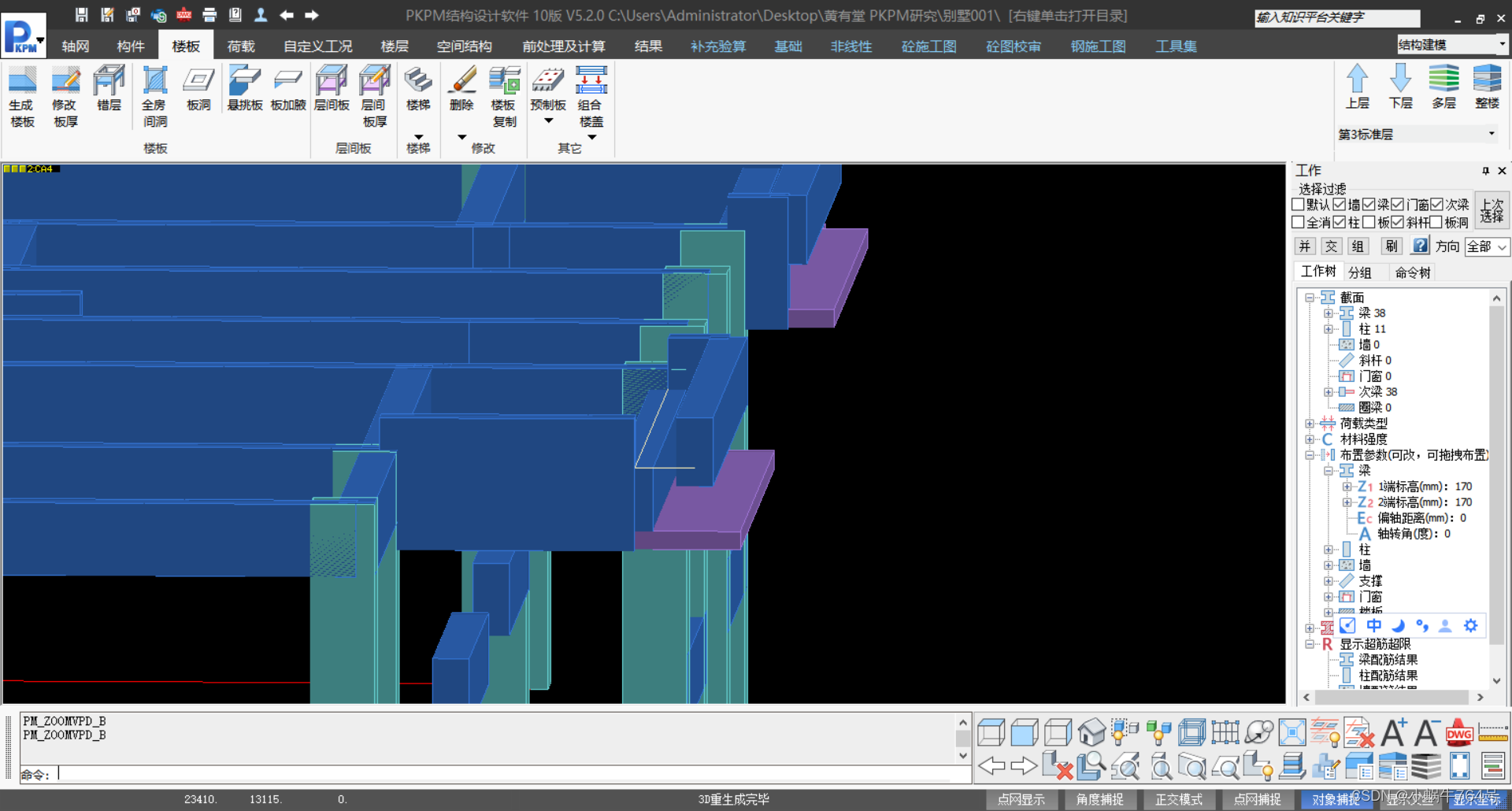Click the grid display icon
Screen dimensions: 1512x811
tap(1225, 732)
